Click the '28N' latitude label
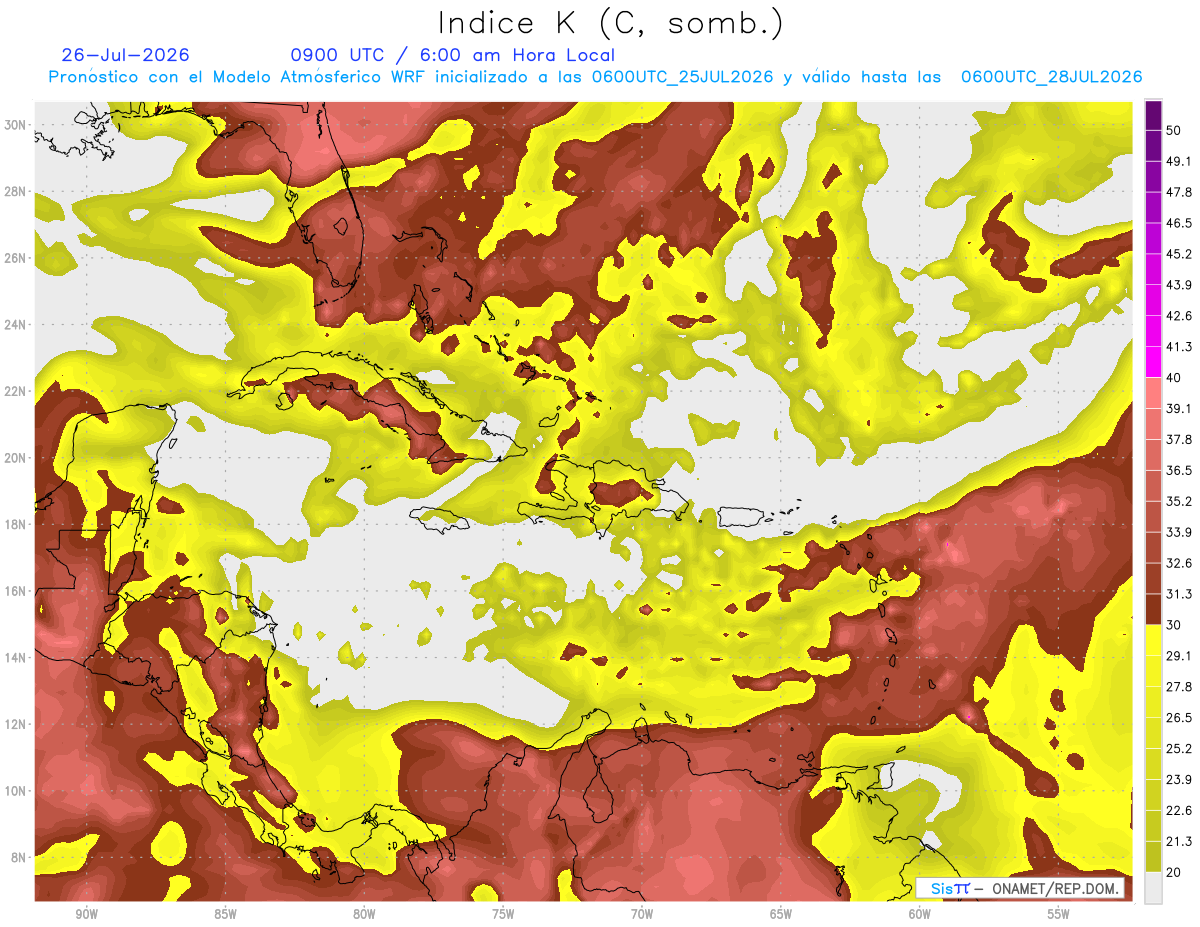The height and width of the screenshot is (927, 1200). click(17, 191)
